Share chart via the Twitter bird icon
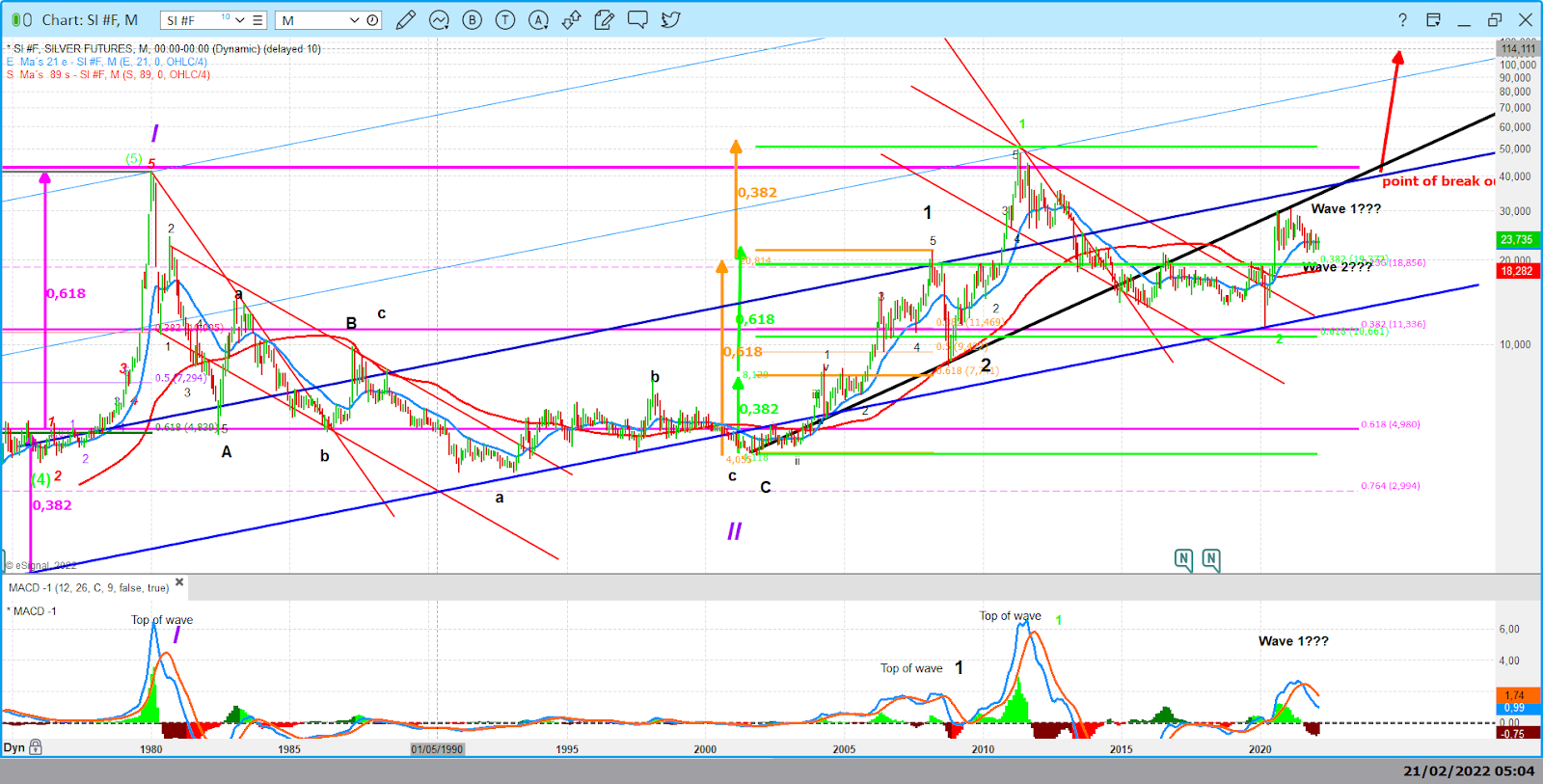 [670, 19]
